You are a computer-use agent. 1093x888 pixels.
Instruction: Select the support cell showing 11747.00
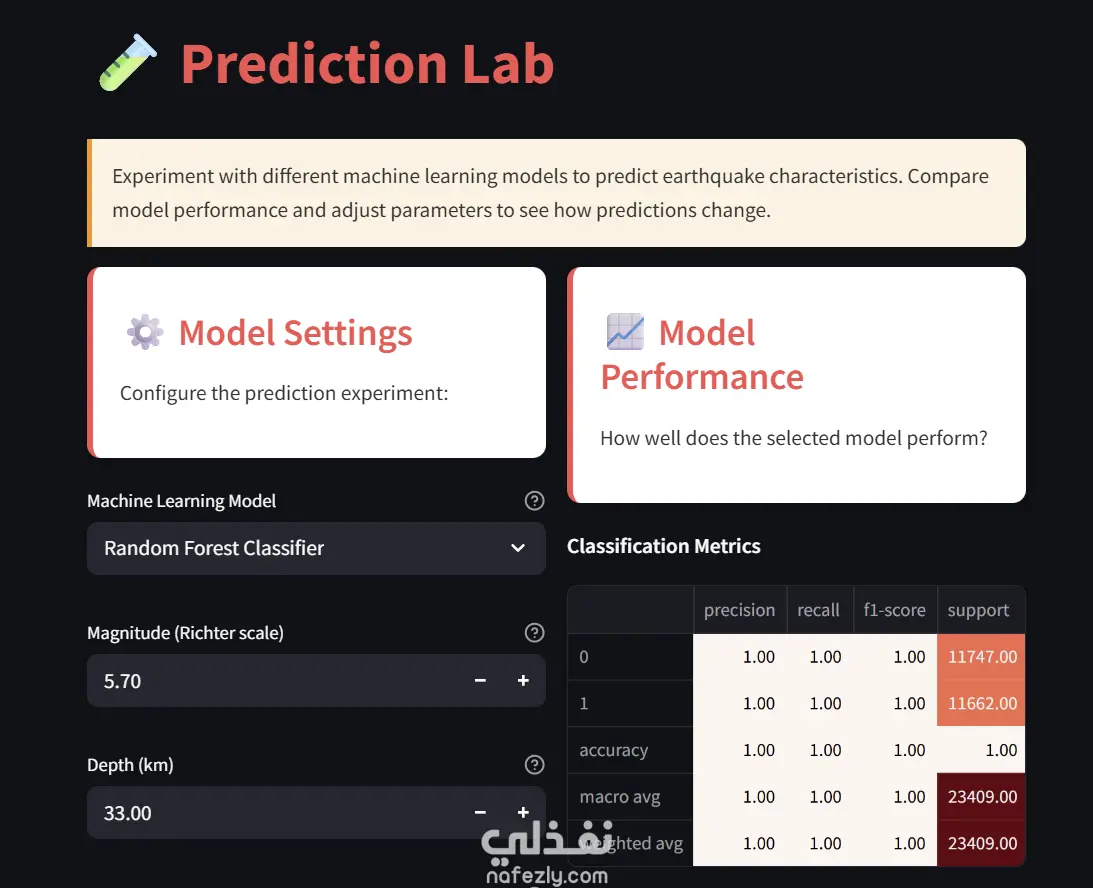pyautogui.click(x=981, y=657)
